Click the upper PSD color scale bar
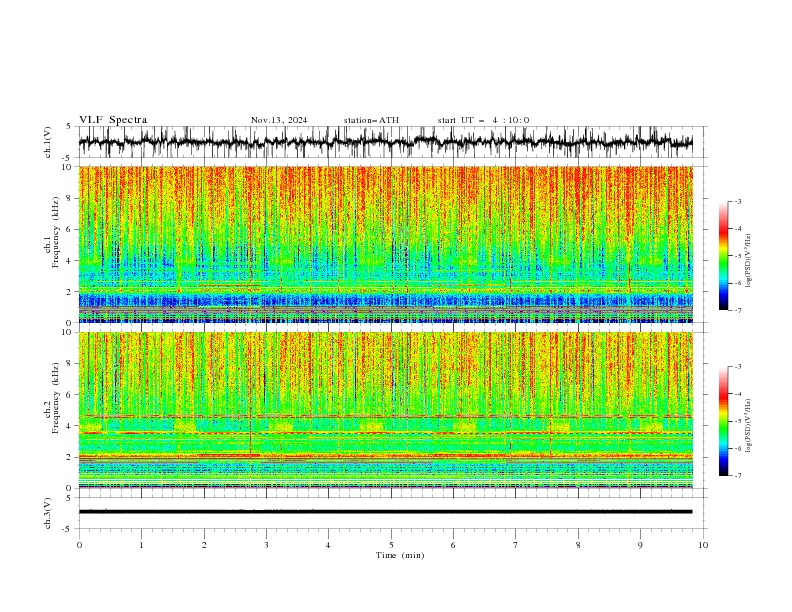Image resolution: width=792 pixels, height=612 pixels. (723, 256)
